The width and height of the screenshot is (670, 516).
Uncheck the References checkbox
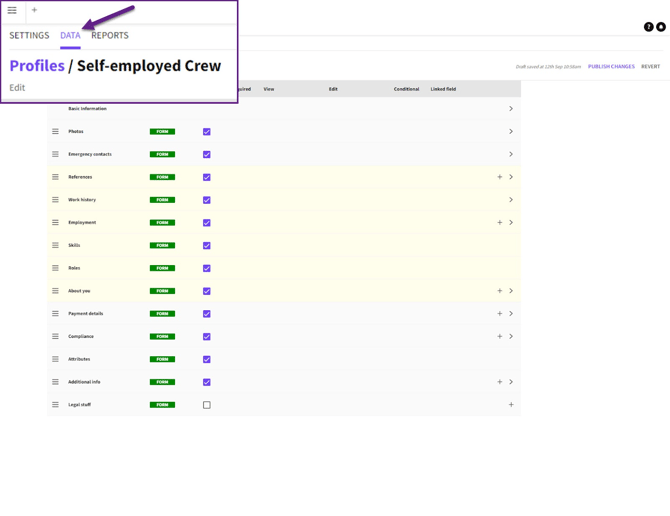(207, 177)
